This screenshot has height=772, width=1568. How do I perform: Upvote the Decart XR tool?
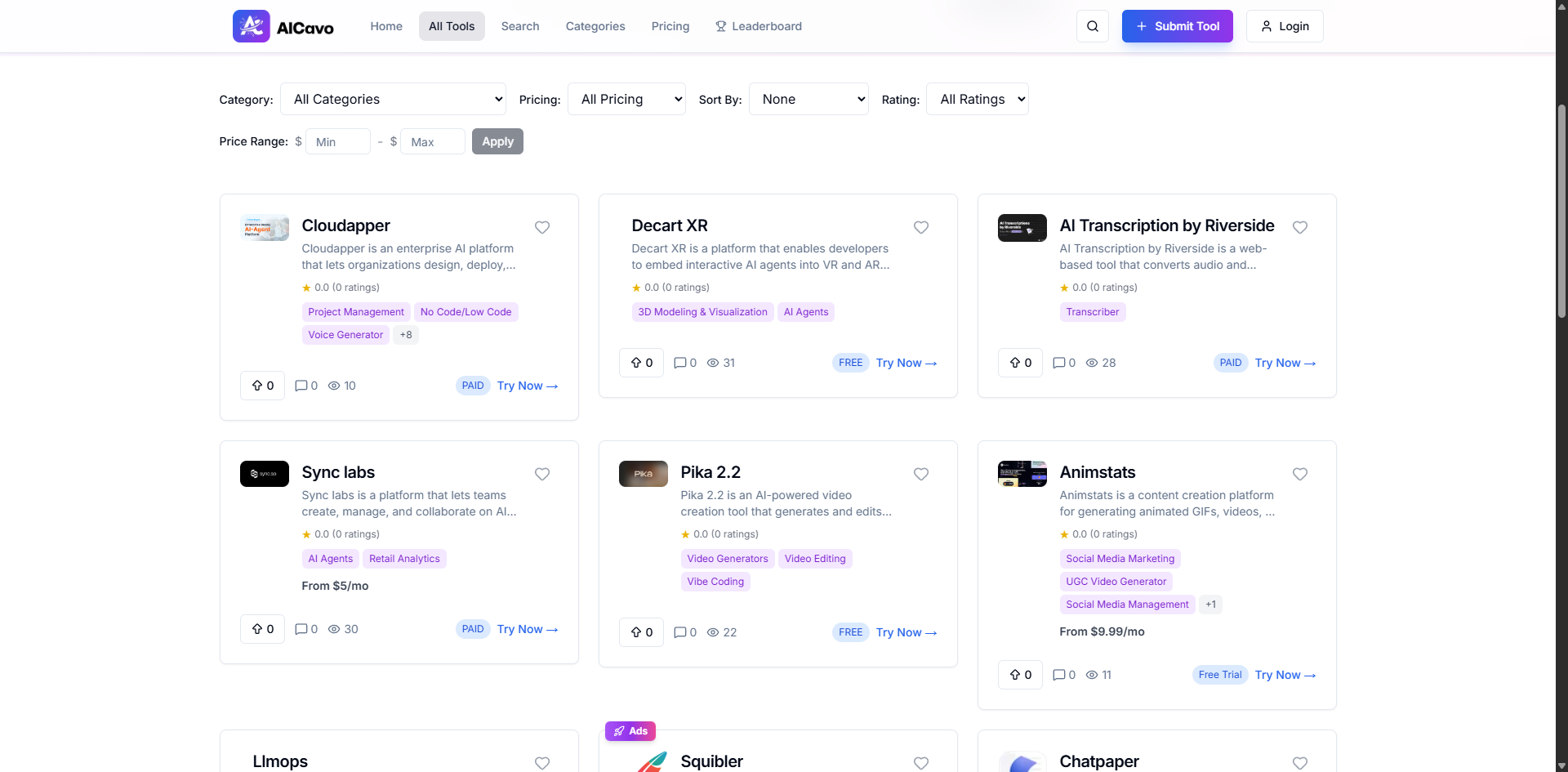point(641,363)
